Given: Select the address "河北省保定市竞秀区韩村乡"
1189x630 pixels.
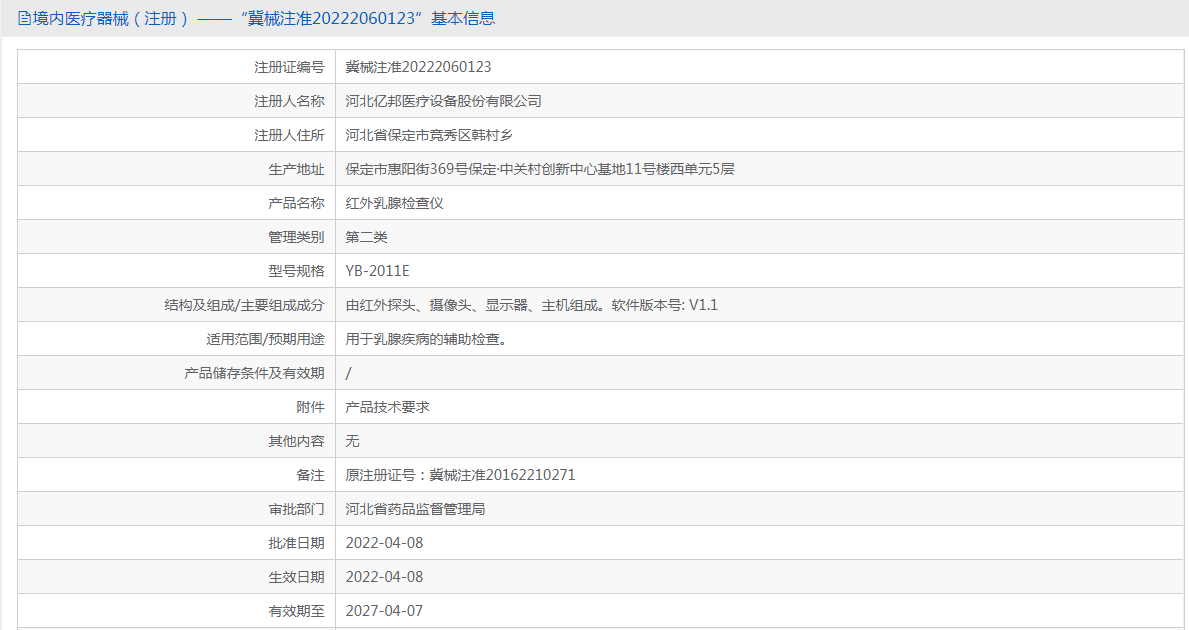Looking at the screenshot, I should (x=429, y=135).
